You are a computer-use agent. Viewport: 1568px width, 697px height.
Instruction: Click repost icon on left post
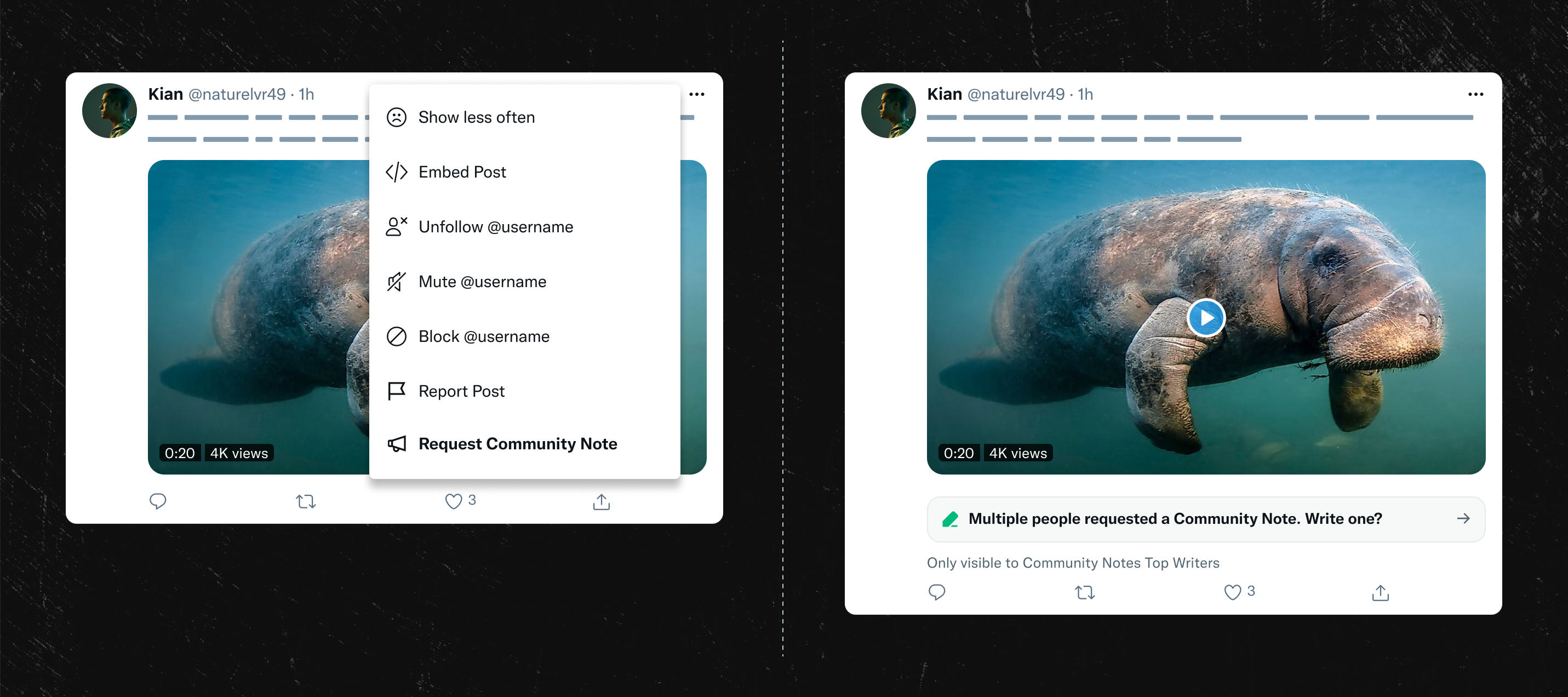coord(306,501)
